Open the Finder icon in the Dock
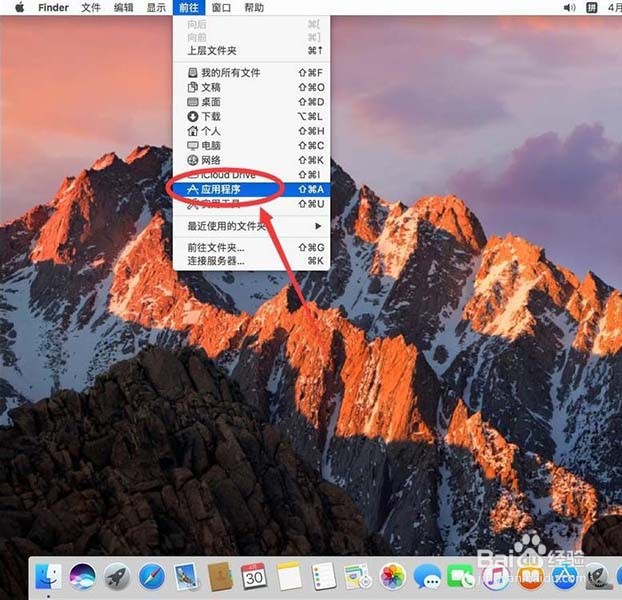The image size is (622, 600). 48,576
